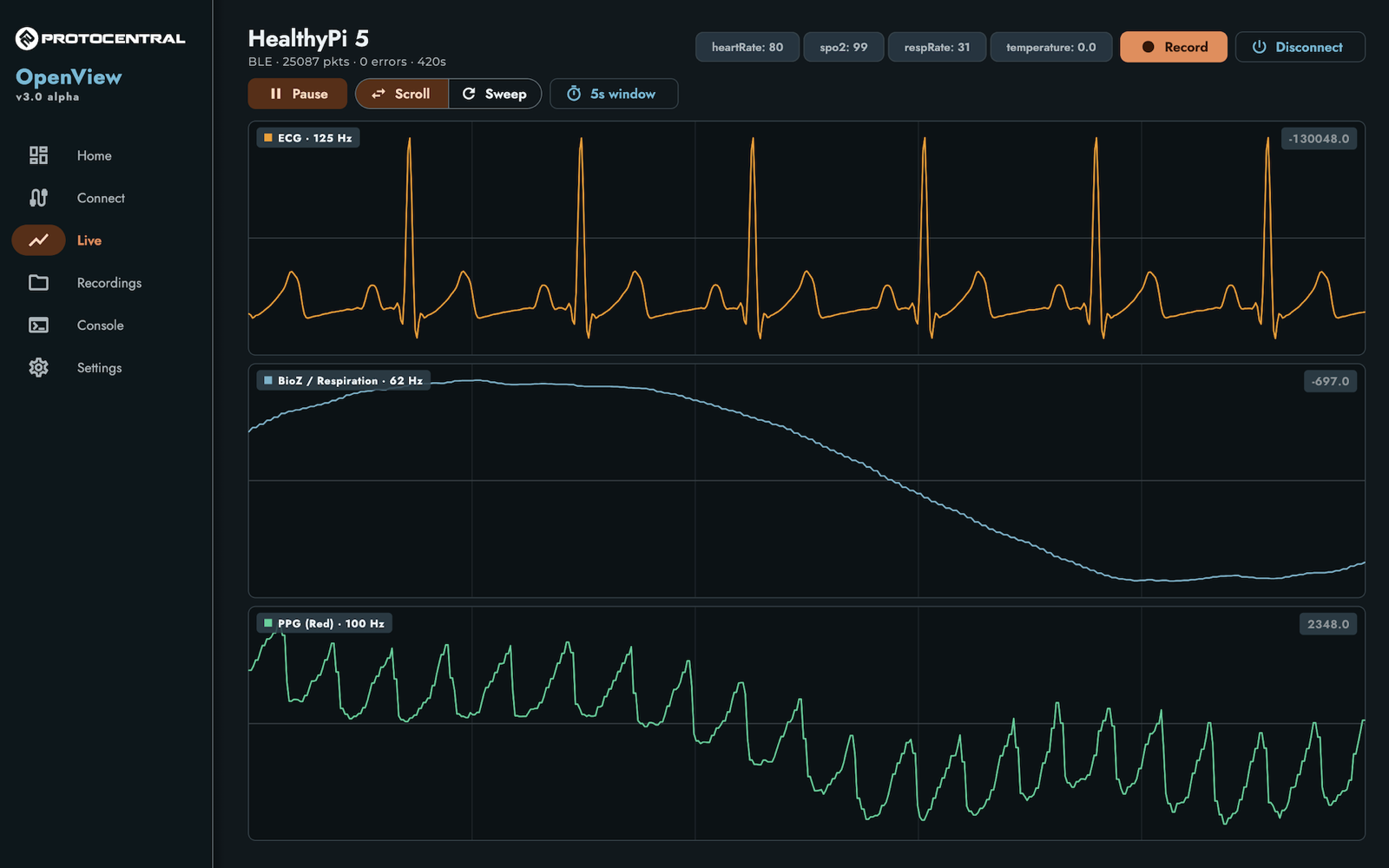The height and width of the screenshot is (868, 1389).
Task: Click the Pause bars icon
Action: 276,94
